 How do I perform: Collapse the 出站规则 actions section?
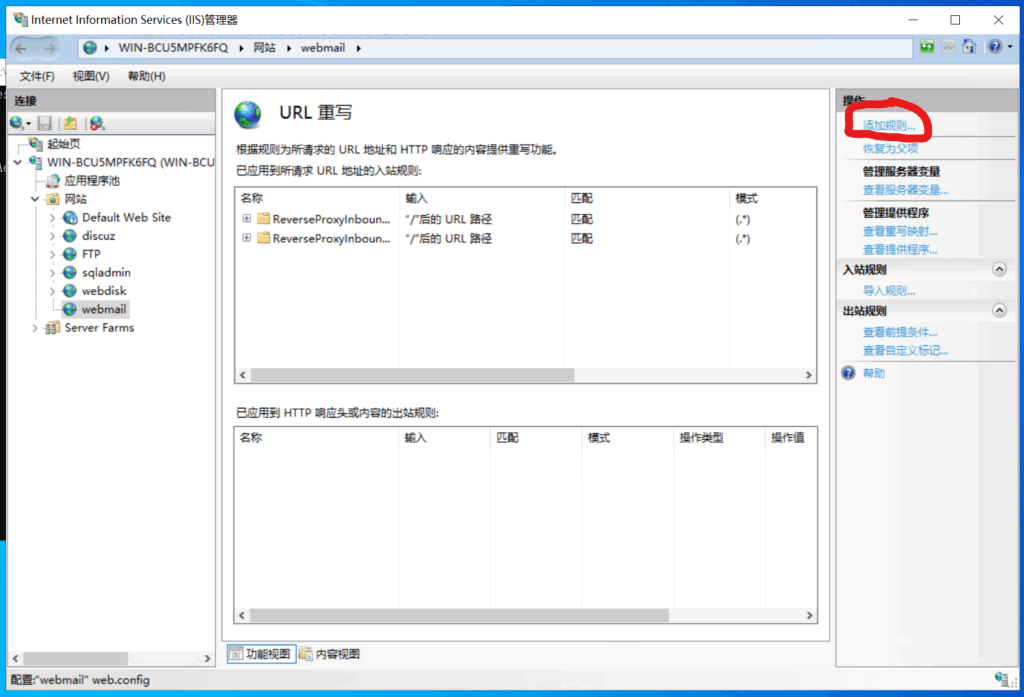(999, 310)
